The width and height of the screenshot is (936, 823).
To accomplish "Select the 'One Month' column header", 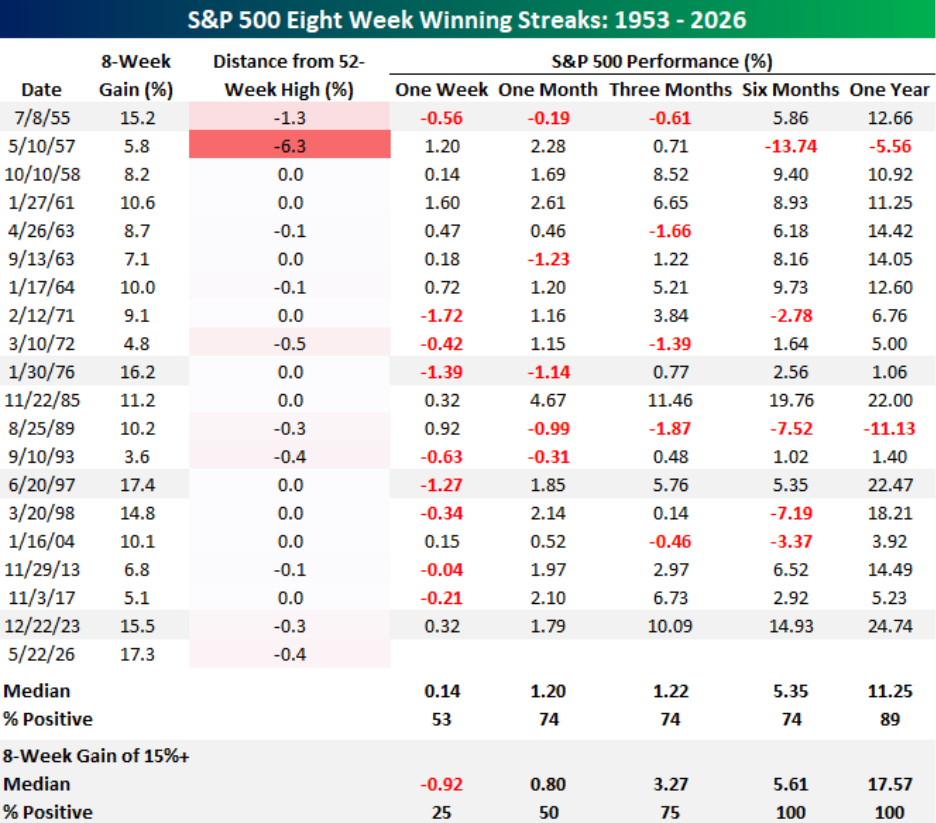I will tap(548, 90).
